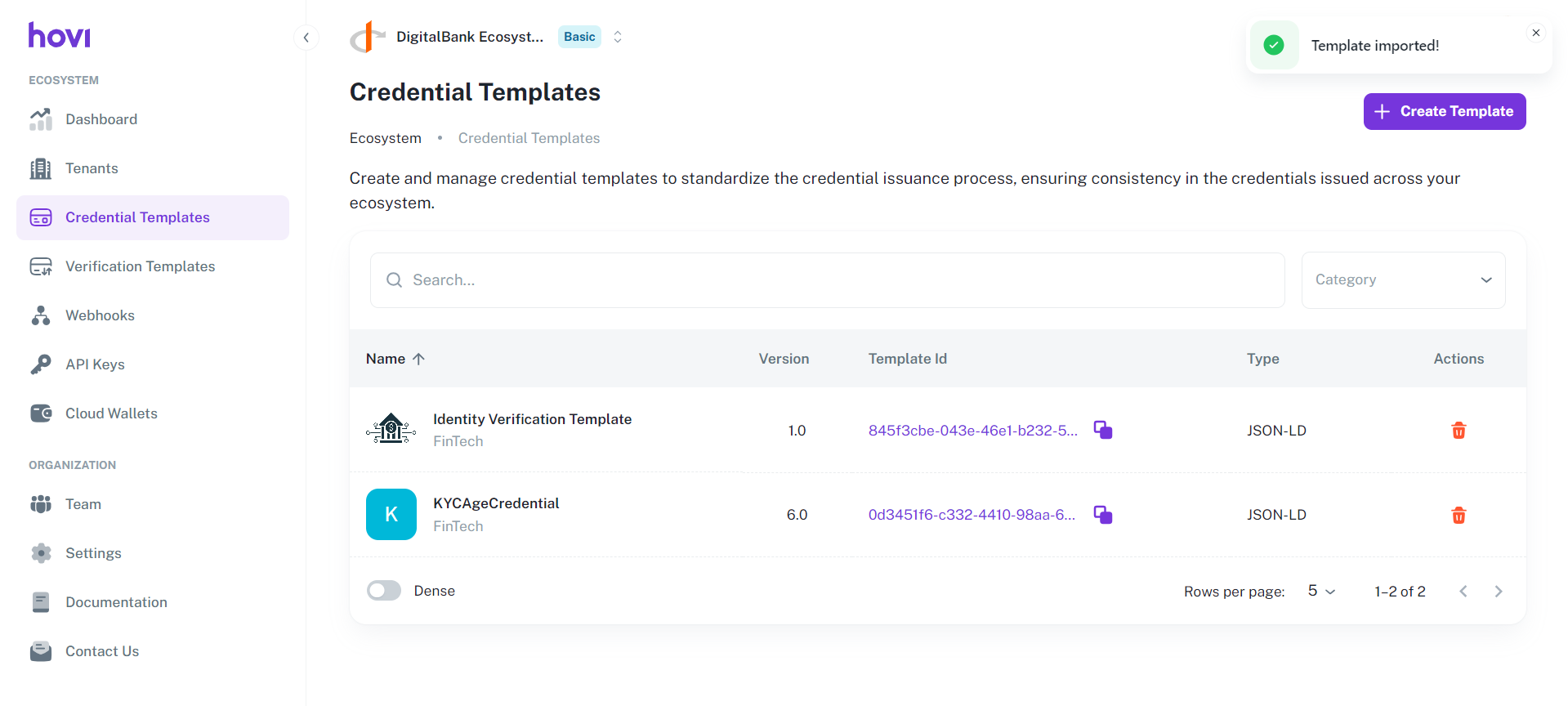The height and width of the screenshot is (706, 1568).
Task: Open Verification Templates in sidebar
Action: click(140, 266)
